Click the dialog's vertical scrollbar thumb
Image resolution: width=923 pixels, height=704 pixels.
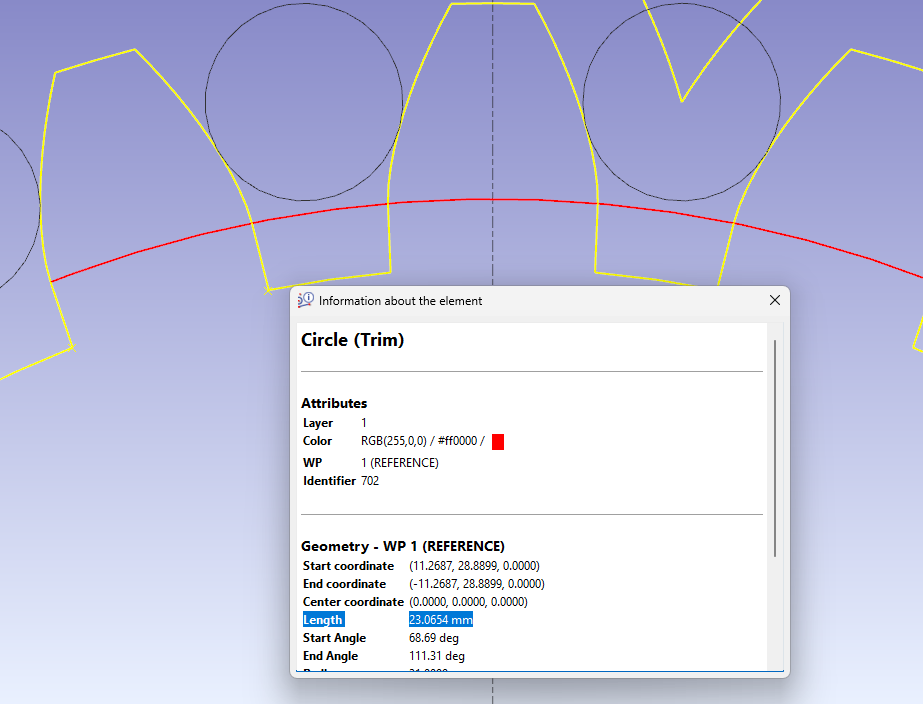(775, 448)
